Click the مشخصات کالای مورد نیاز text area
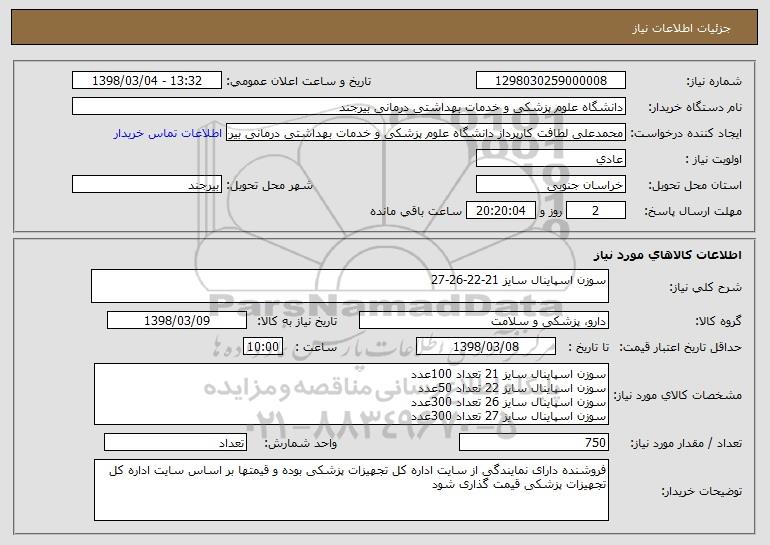The height and width of the screenshot is (545, 770). [351, 394]
